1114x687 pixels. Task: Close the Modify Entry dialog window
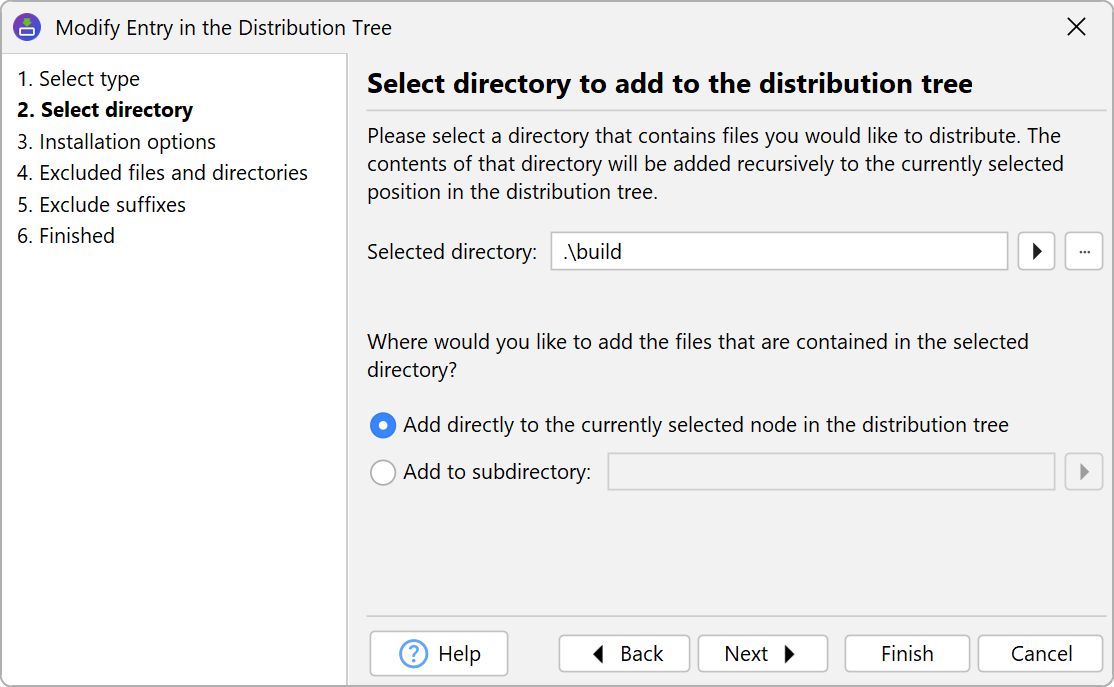pos(1076,27)
